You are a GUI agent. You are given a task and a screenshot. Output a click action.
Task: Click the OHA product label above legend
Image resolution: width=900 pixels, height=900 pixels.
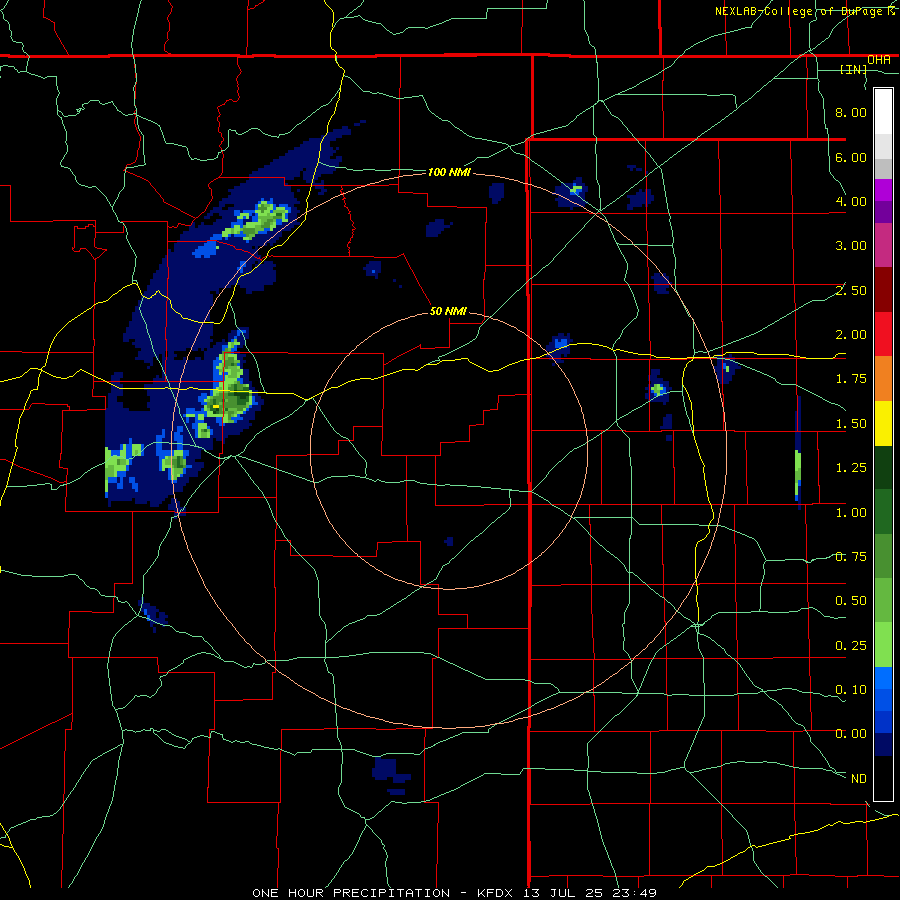pos(879,60)
